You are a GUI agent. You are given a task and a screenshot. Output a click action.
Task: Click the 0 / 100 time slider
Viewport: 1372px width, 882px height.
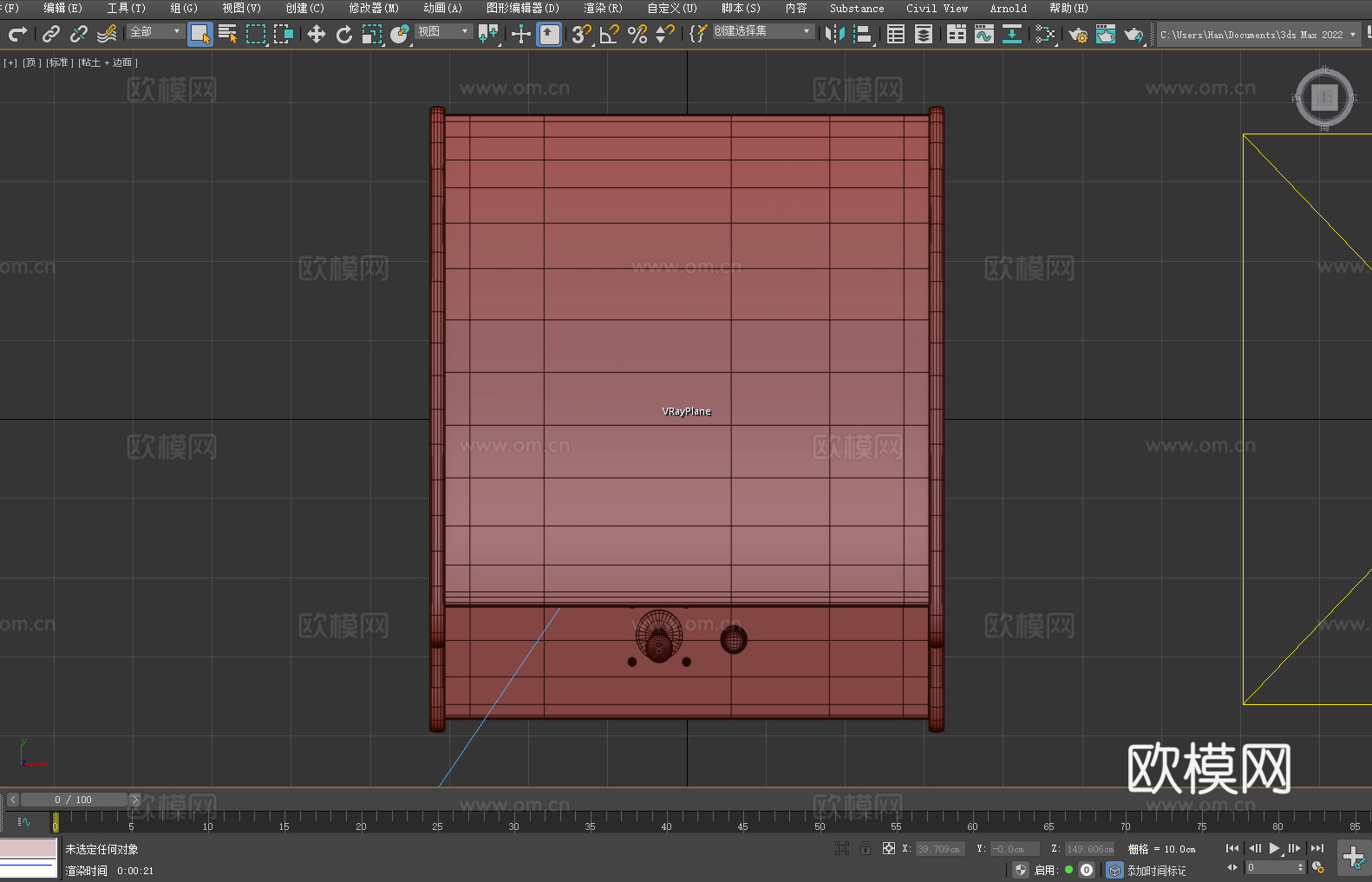[x=73, y=800]
